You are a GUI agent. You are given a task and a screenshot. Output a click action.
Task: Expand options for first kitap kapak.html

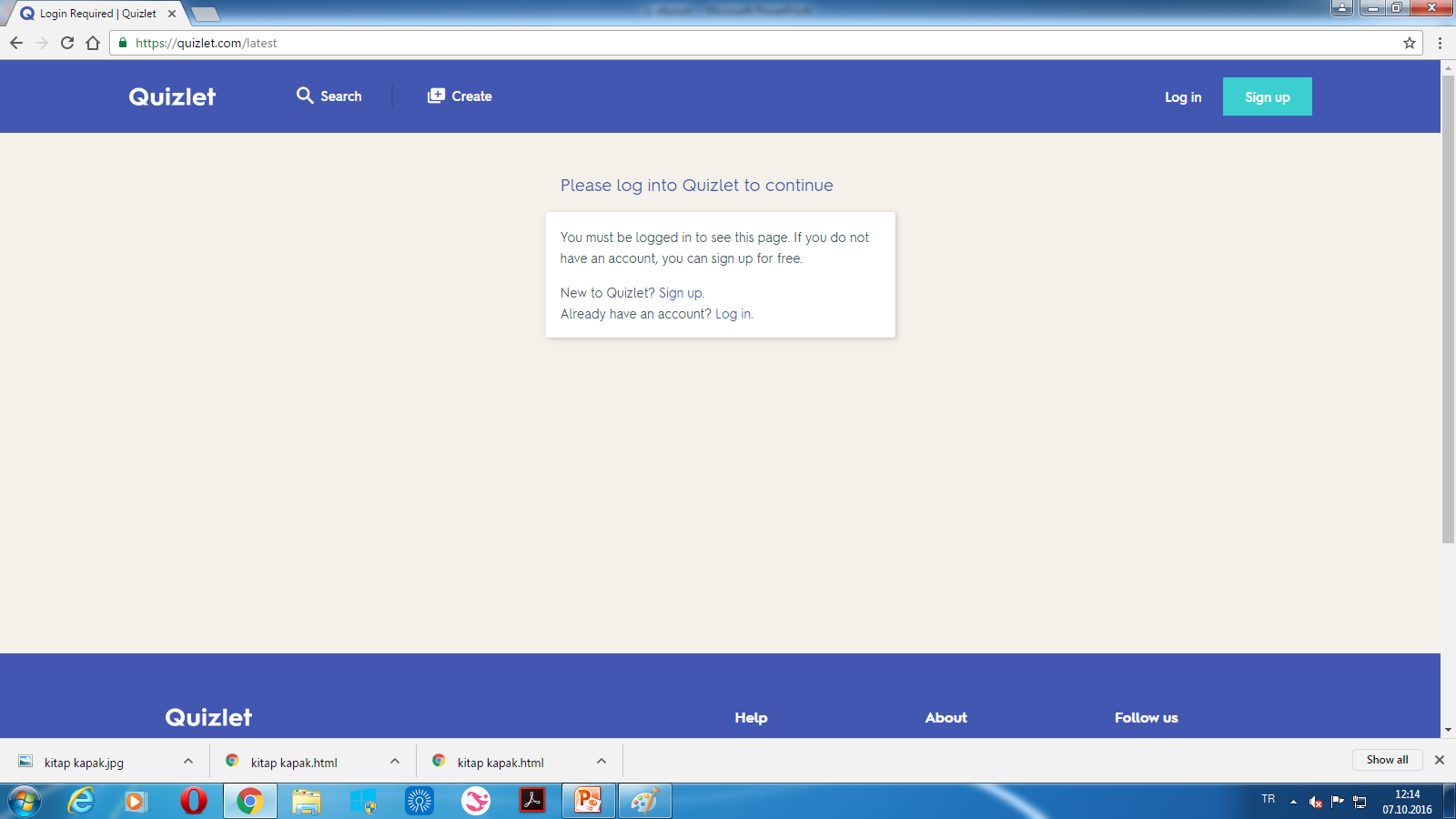pos(395,762)
